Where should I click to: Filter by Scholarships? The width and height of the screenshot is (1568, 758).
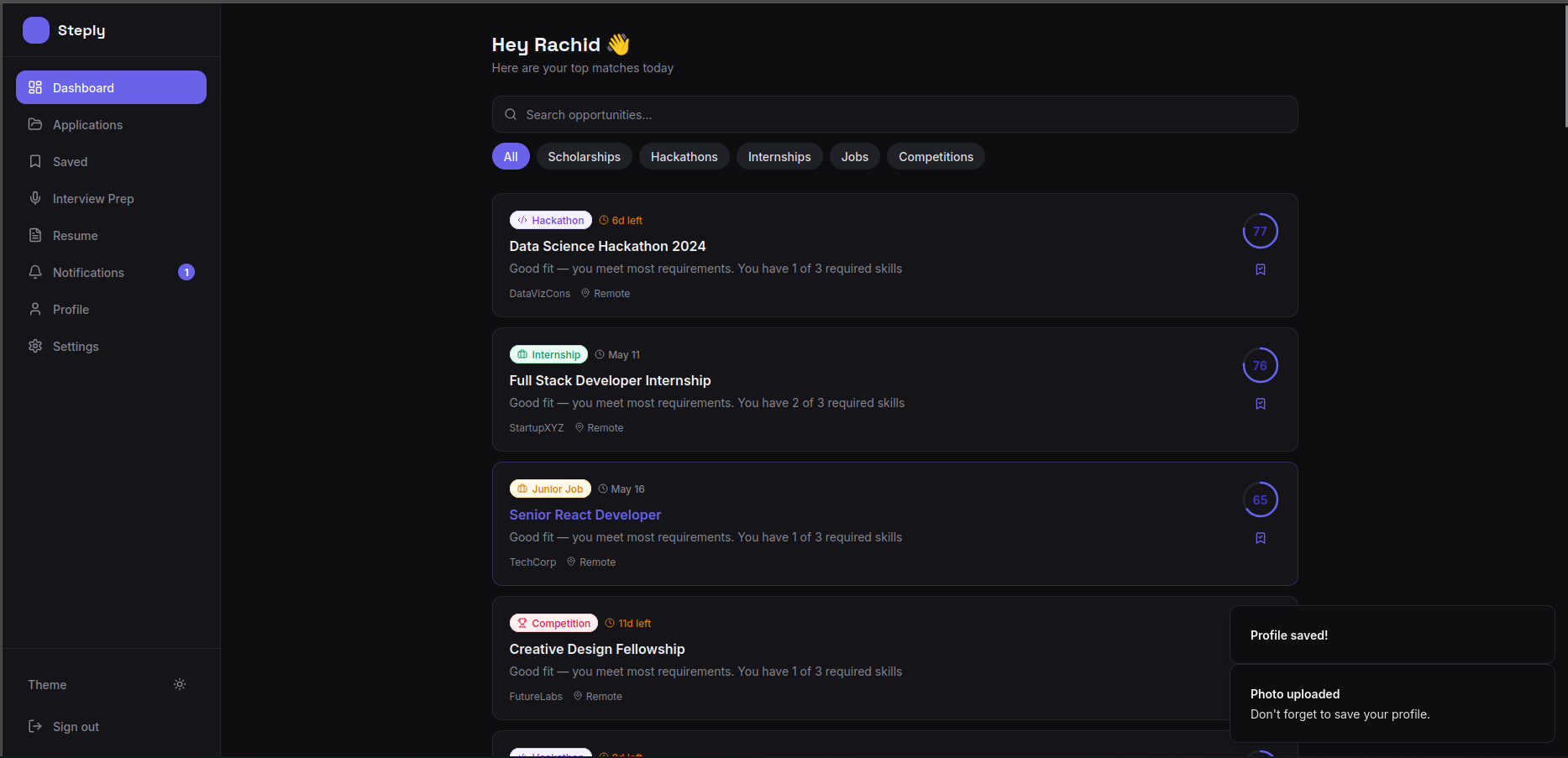(x=584, y=156)
